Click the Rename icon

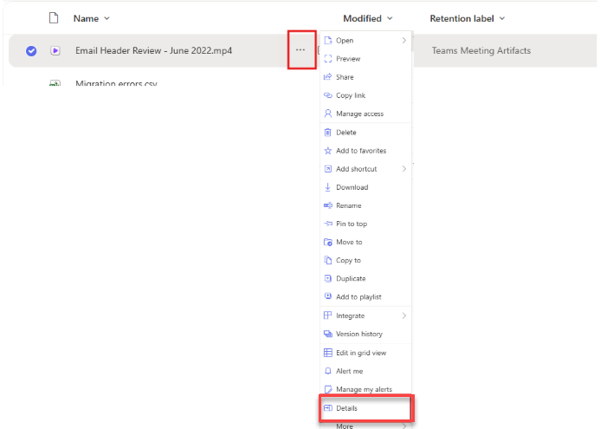point(328,206)
